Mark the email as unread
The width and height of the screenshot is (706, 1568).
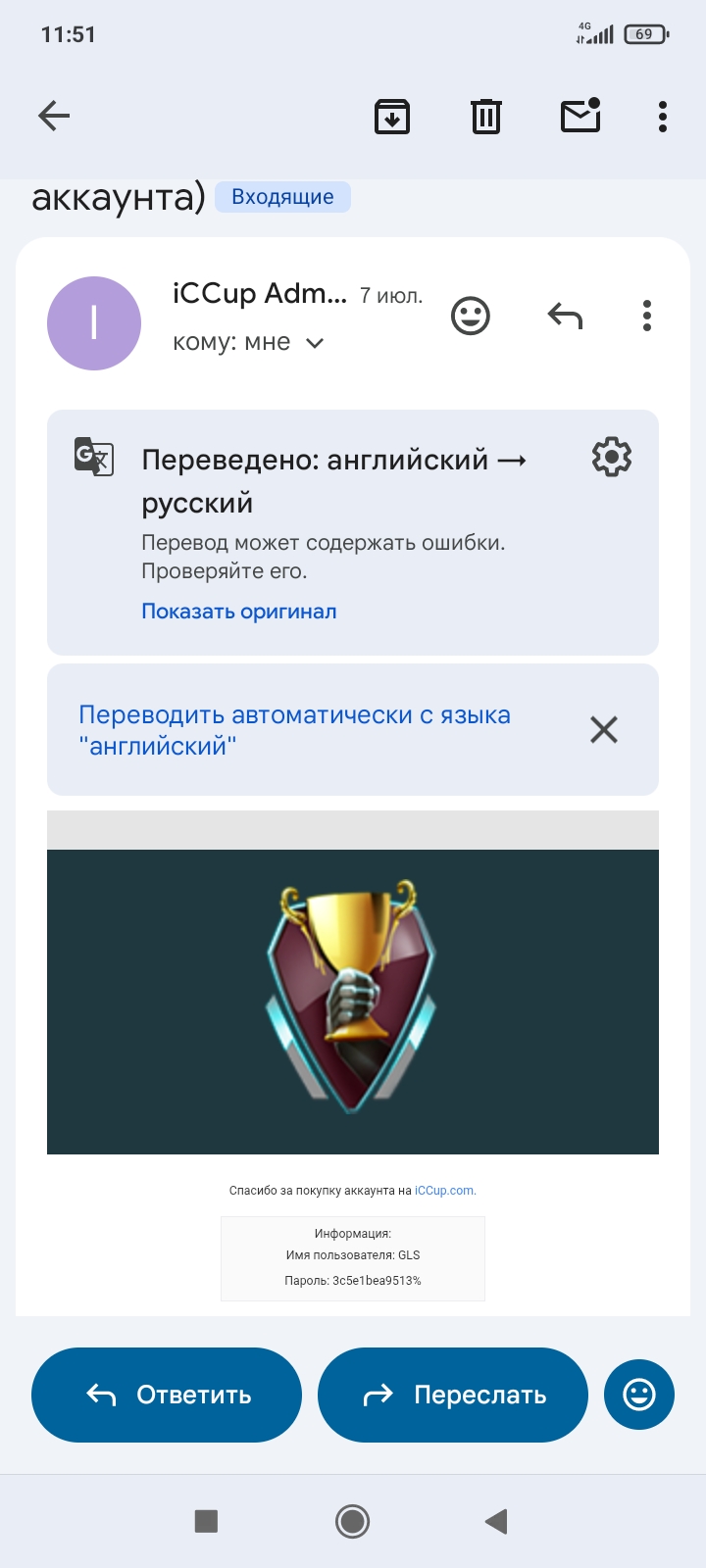tap(580, 116)
